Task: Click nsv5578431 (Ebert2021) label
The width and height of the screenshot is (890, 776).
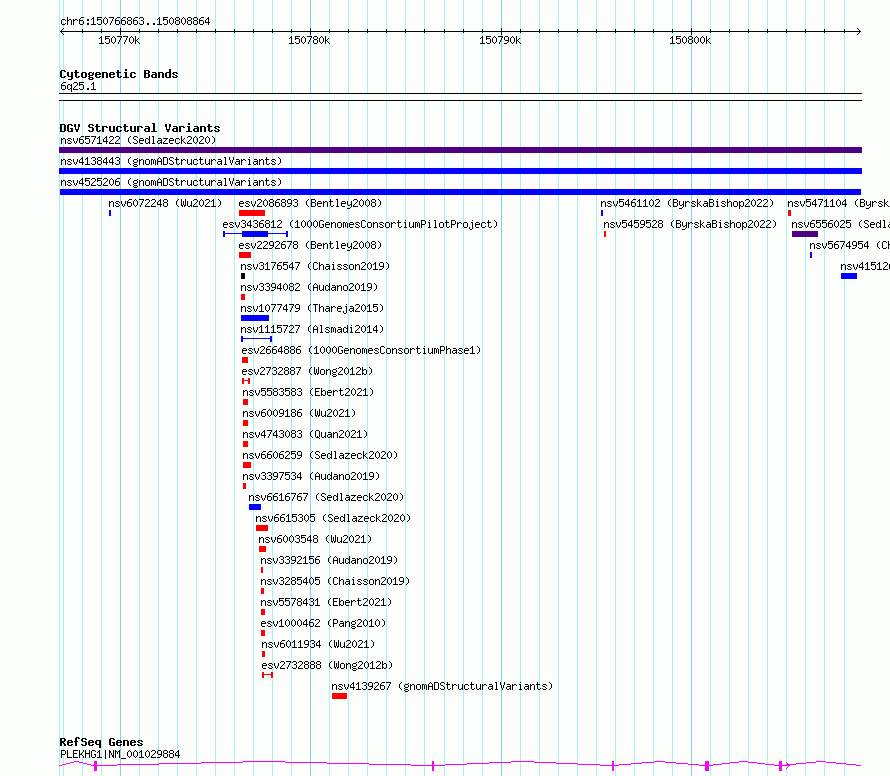Action: [326, 602]
